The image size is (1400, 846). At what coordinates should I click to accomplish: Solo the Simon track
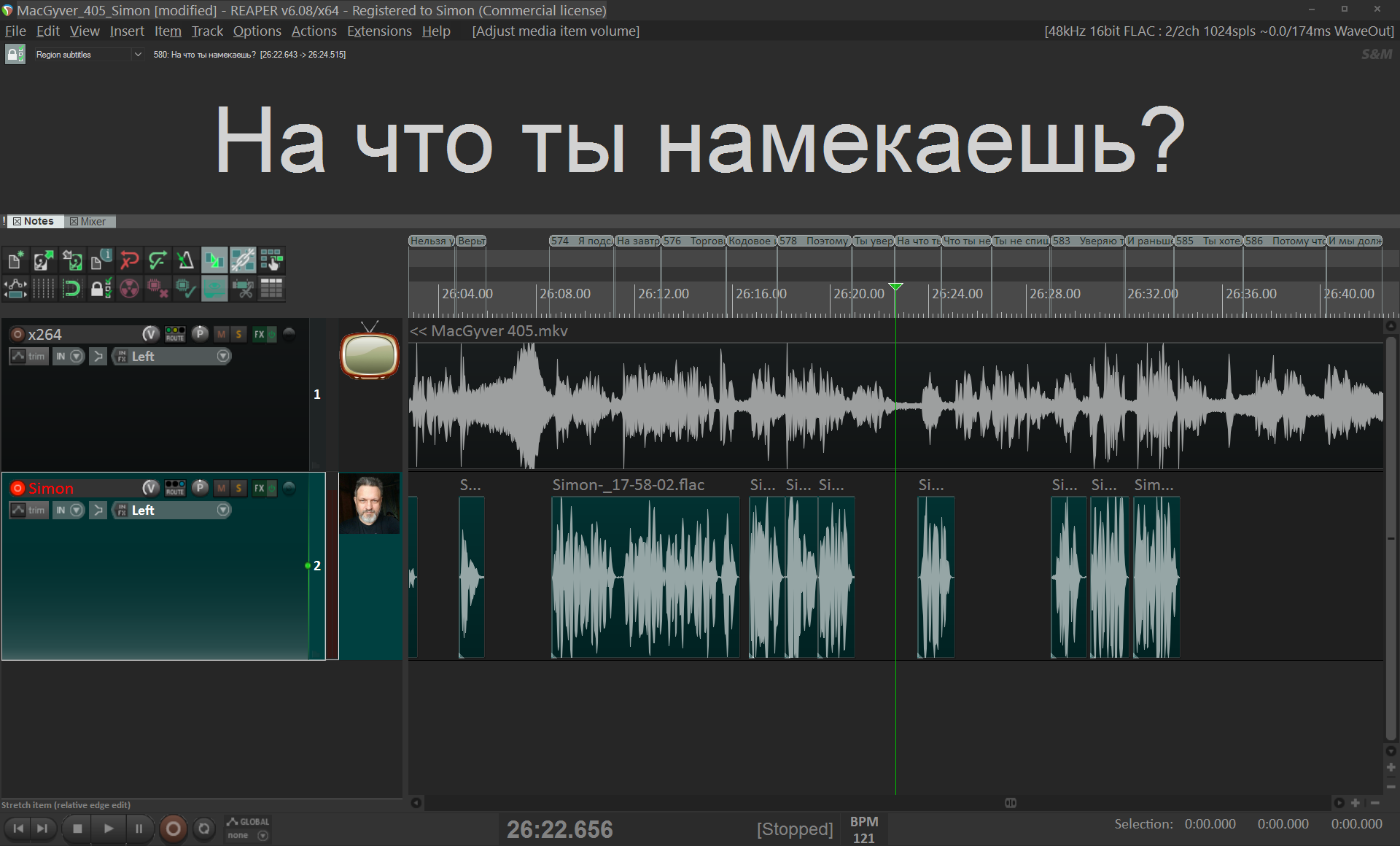(x=238, y=488)
